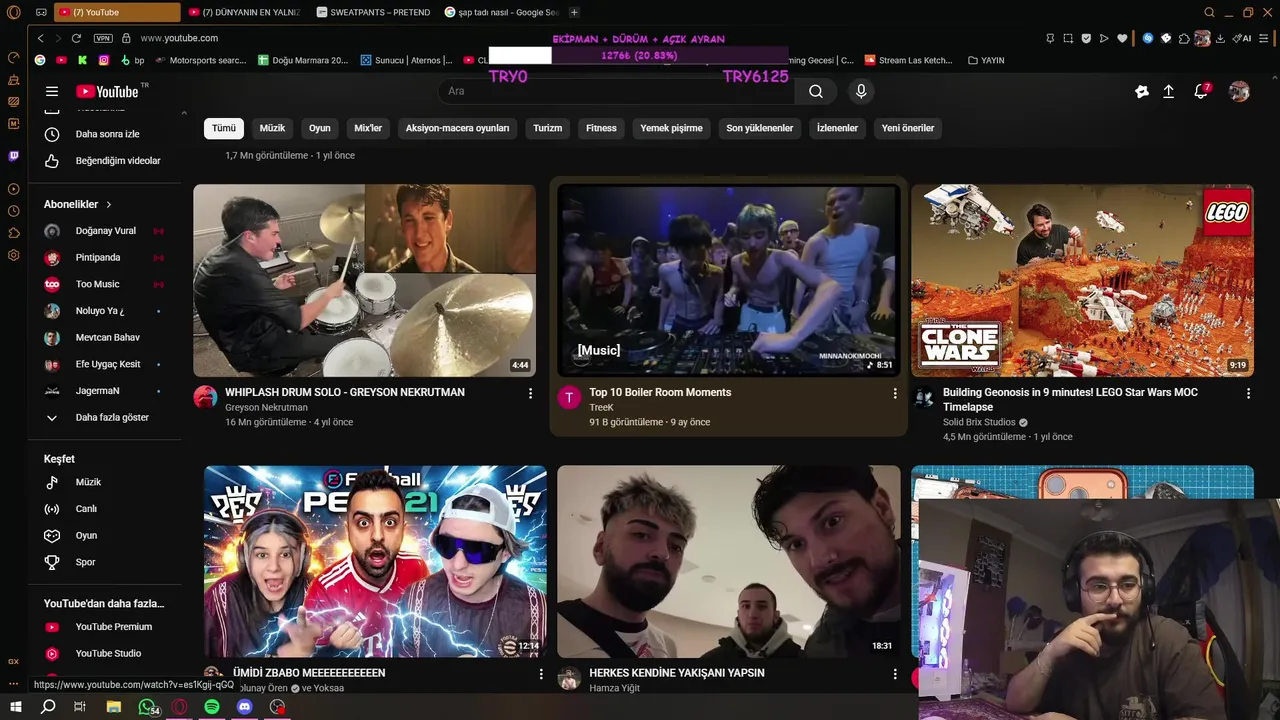Open Opera easy setup sliders icon
The height and width of the screenshot is (720, 1280).
coord(1264,38)
